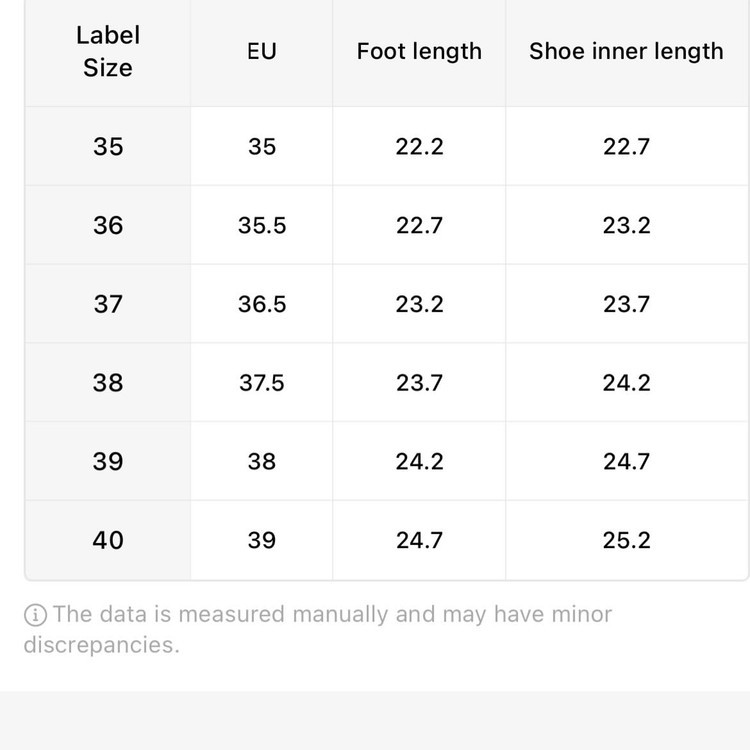750x750 pixels.
Task: Select the EU column header
Action: (262, 51)
